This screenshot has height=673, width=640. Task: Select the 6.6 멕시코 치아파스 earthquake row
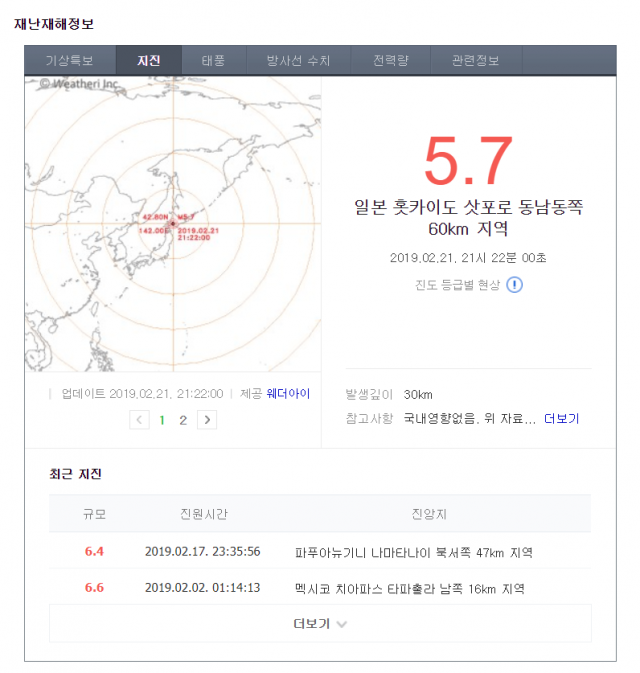(x=320, y=587)
